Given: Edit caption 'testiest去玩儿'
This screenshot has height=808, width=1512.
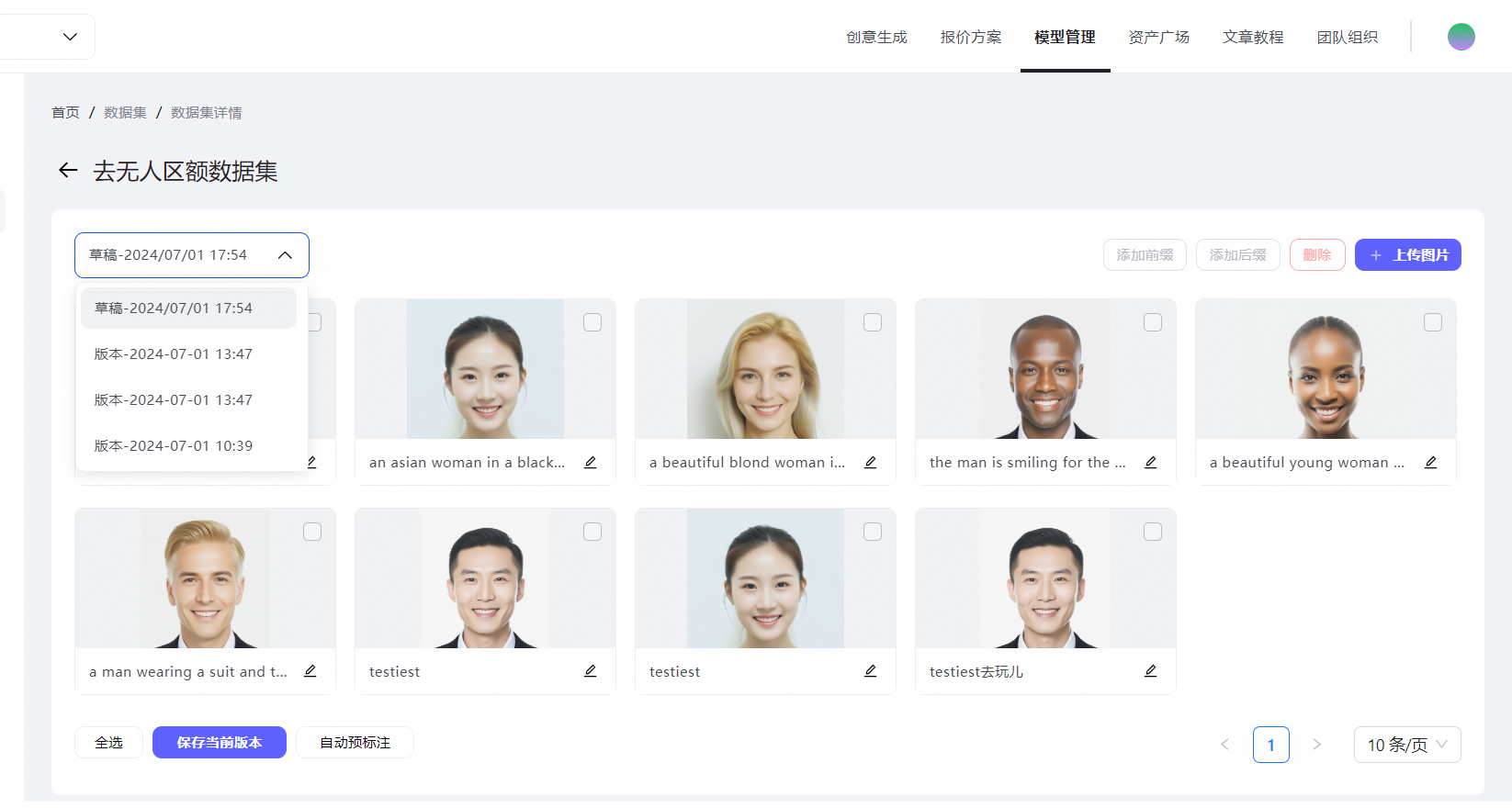Looking at the screenshot, I should [1151, 671].
